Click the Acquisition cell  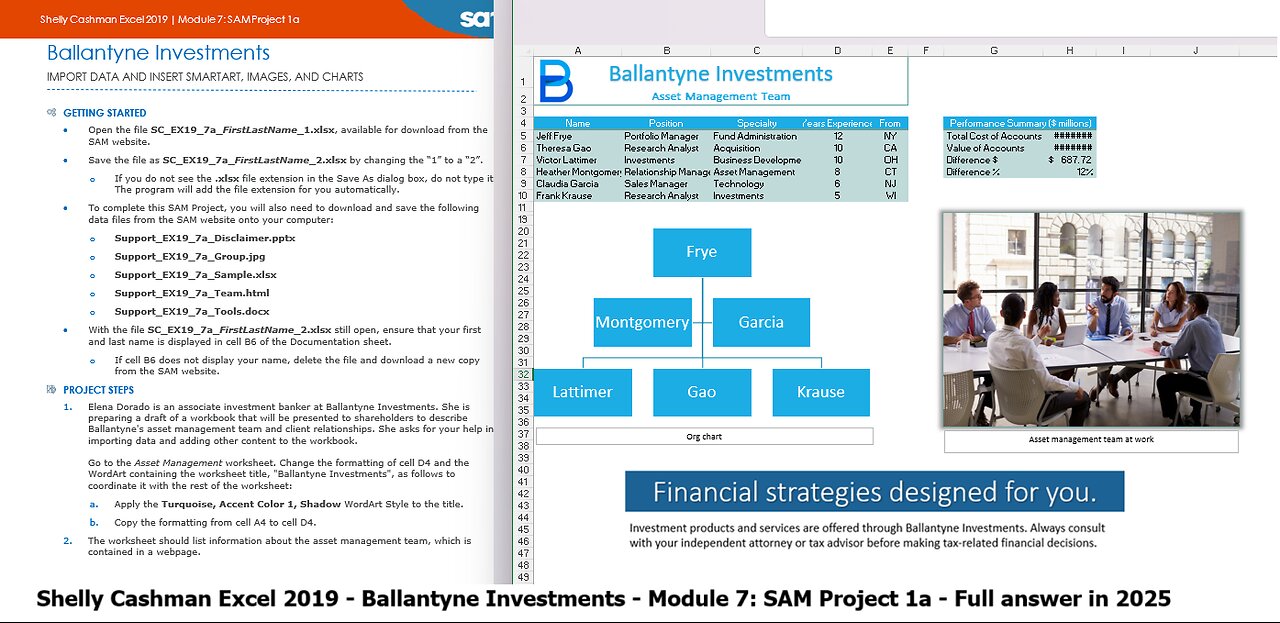pos(756,148)
